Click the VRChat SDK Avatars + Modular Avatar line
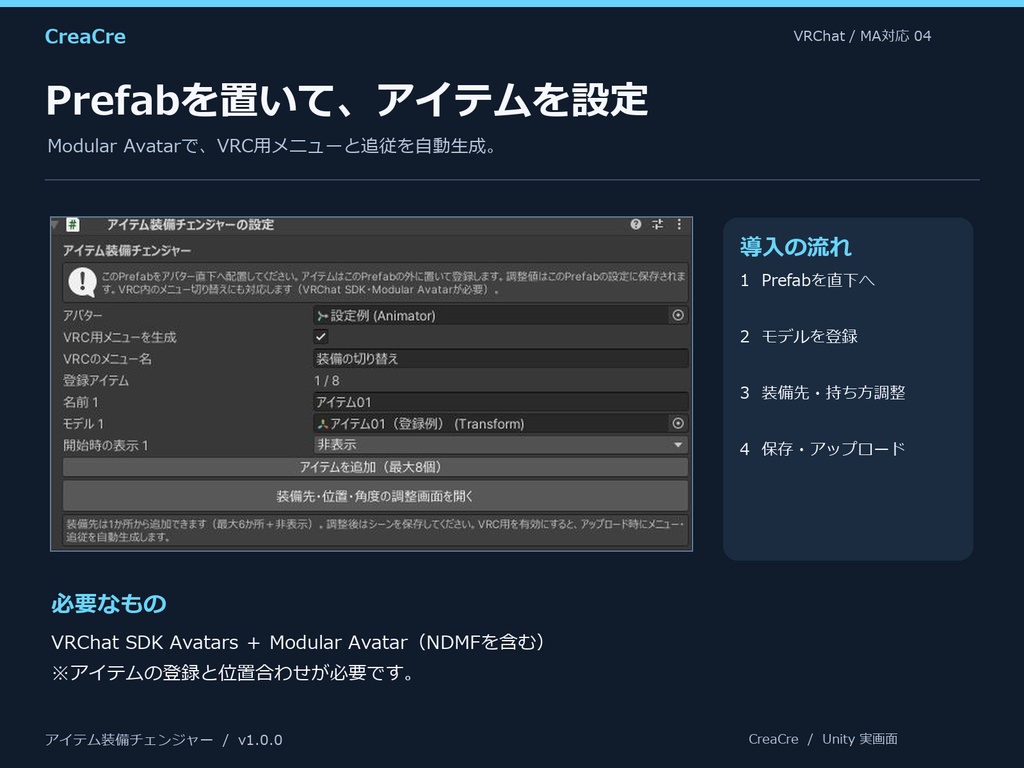 click(x=298, y=643)
